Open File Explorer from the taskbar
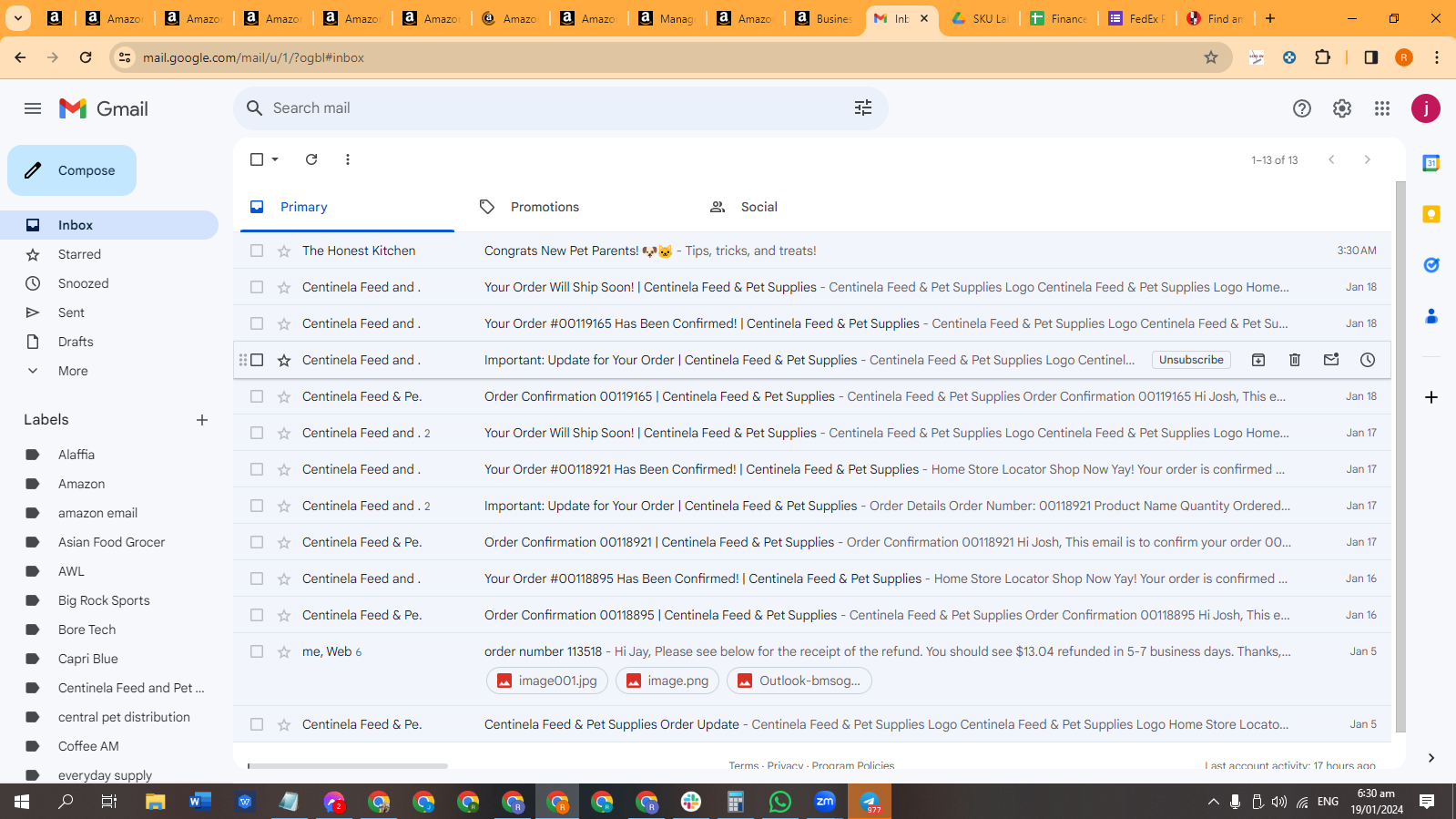 tap(156, 802)
